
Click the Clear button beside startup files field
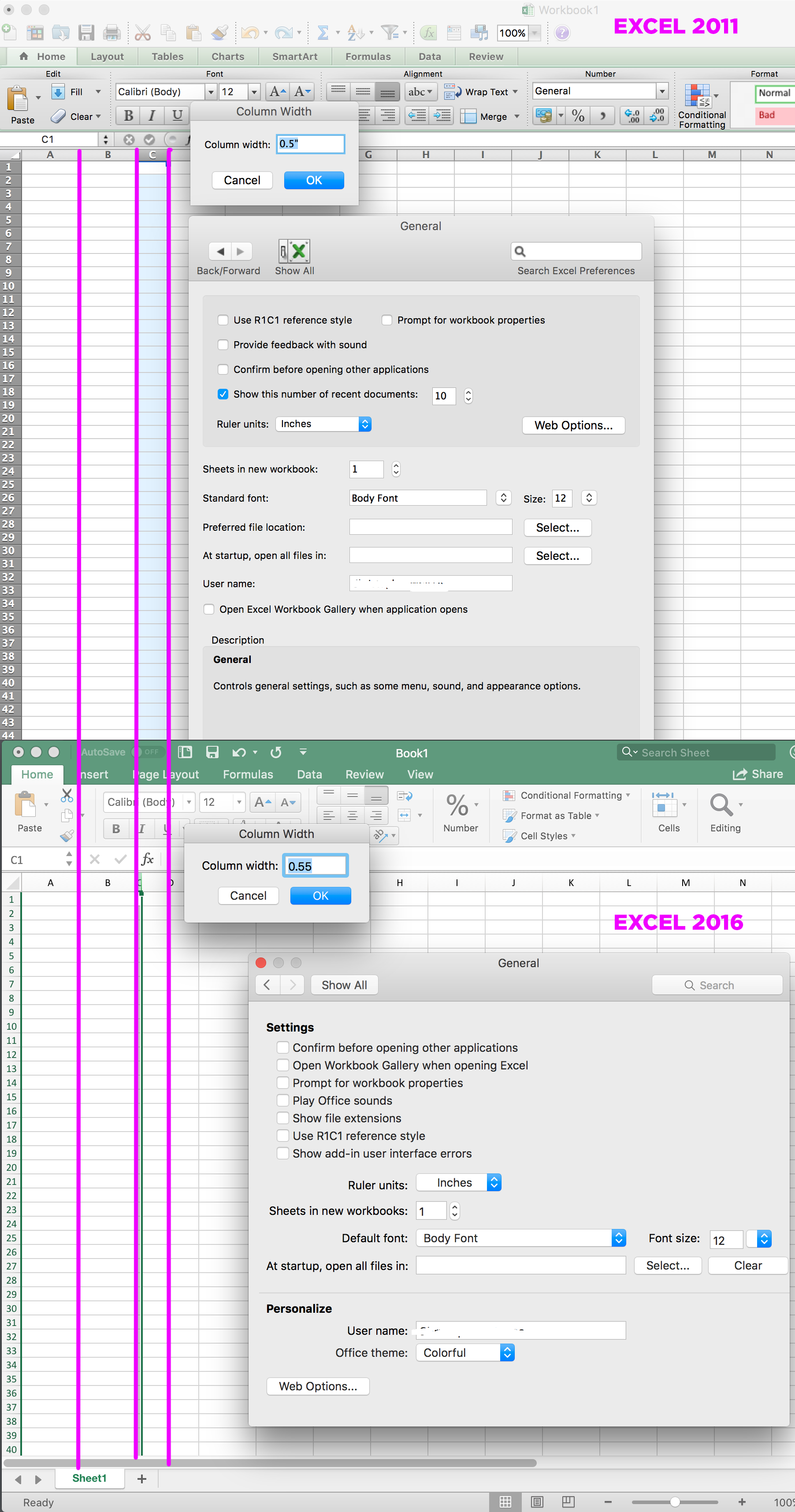748,1266
